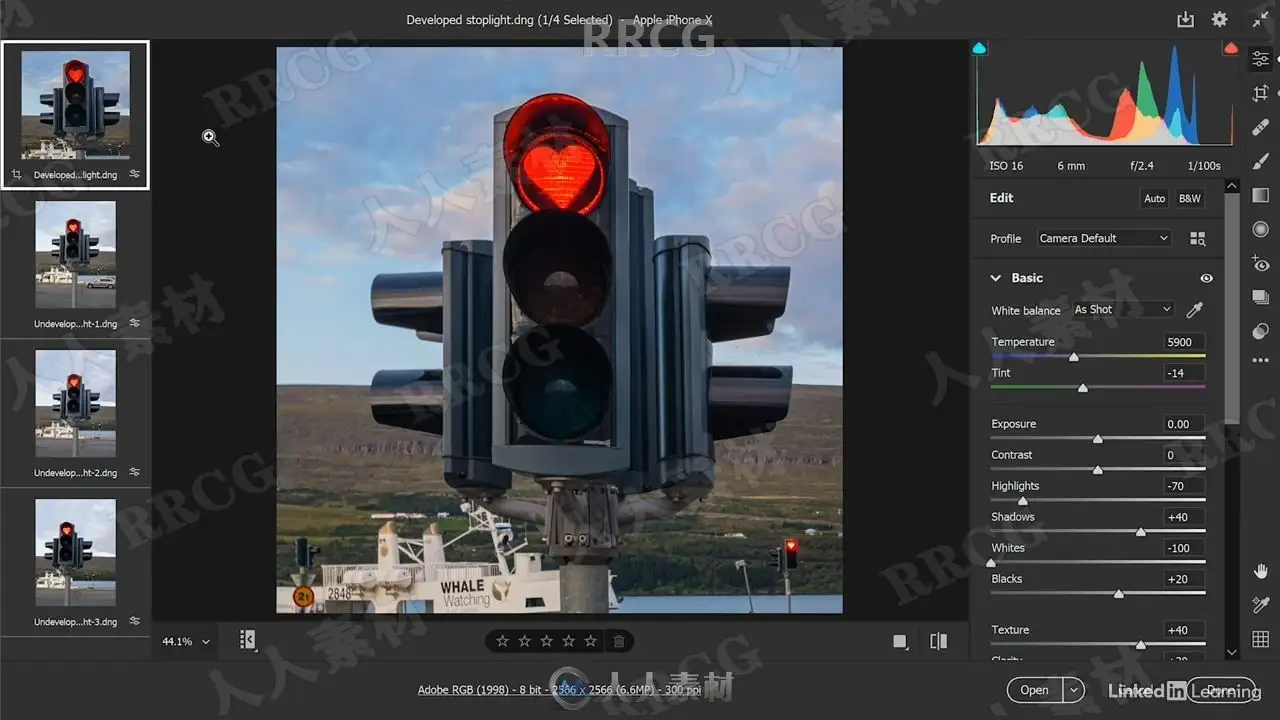Expand the Open button dropdown arrow

pyautogui.click(x=1073, y=690)
